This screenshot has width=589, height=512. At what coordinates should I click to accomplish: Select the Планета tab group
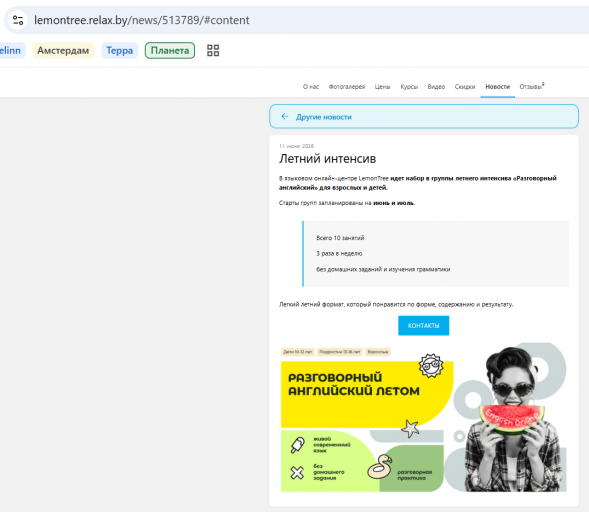170,50
